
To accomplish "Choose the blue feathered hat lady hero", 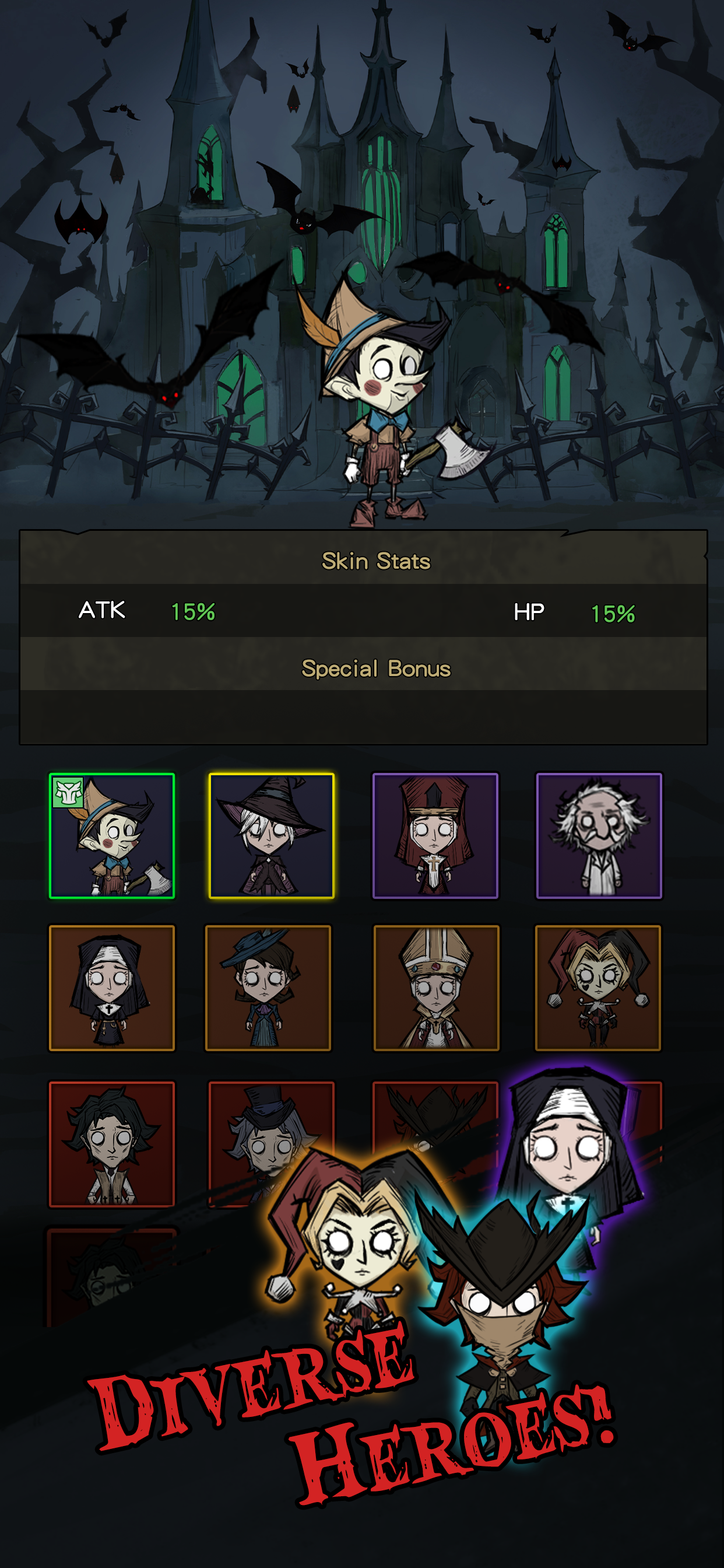I will (x=268, y=988).
